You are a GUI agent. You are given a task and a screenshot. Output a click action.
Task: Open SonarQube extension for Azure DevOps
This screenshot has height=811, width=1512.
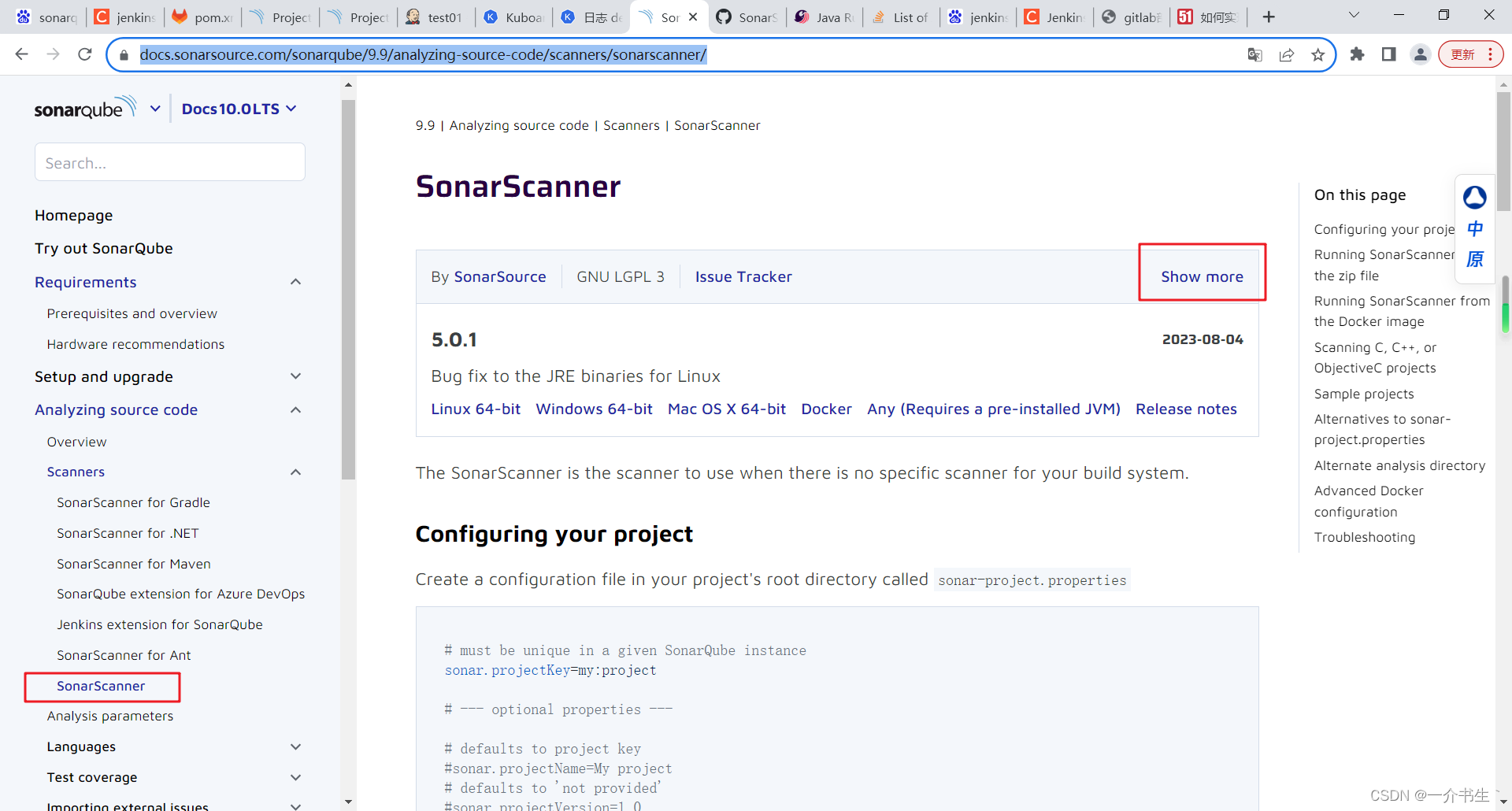(180, 594)
